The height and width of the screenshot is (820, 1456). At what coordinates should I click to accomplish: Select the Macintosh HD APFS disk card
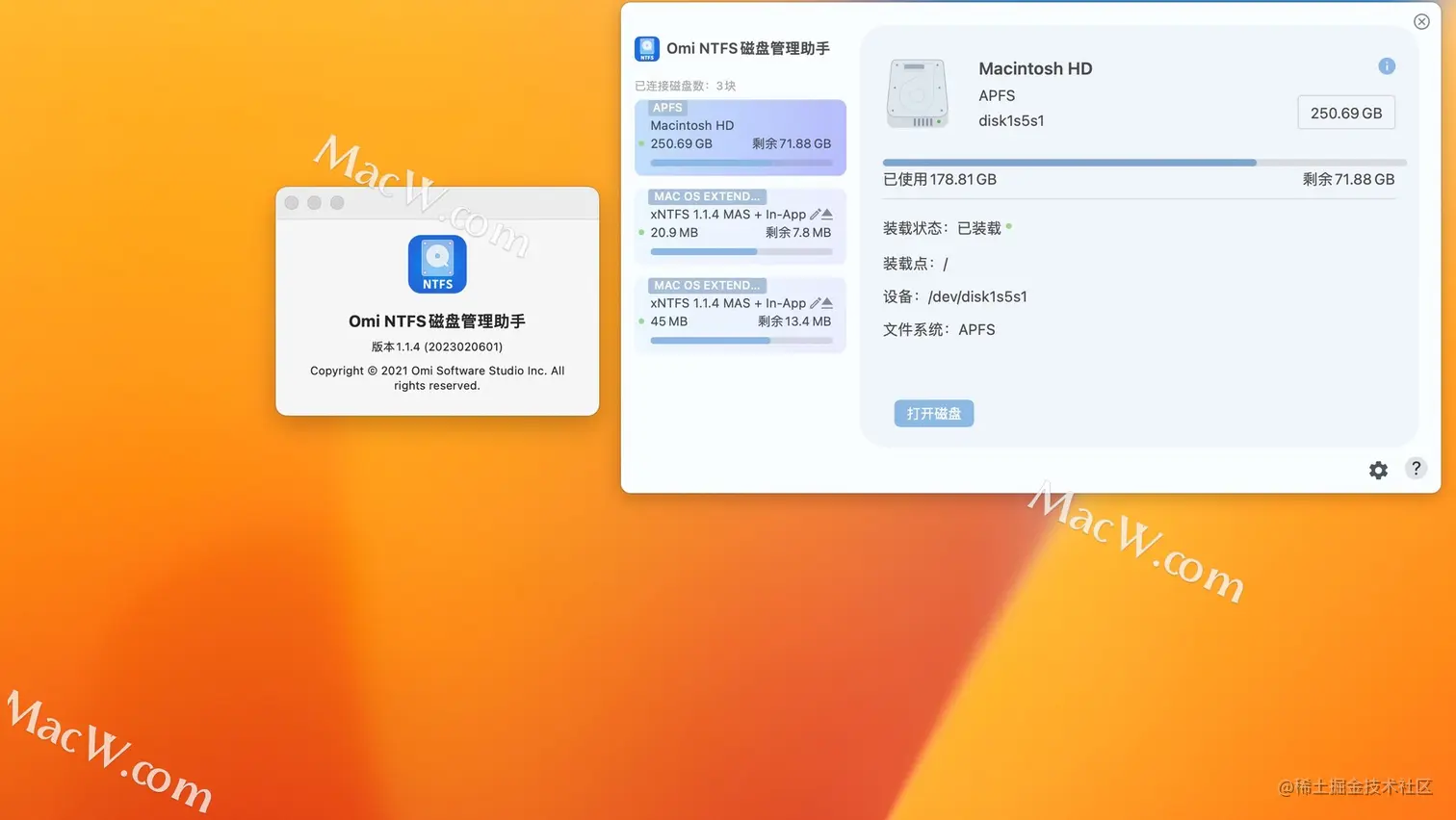pos(741,138)
